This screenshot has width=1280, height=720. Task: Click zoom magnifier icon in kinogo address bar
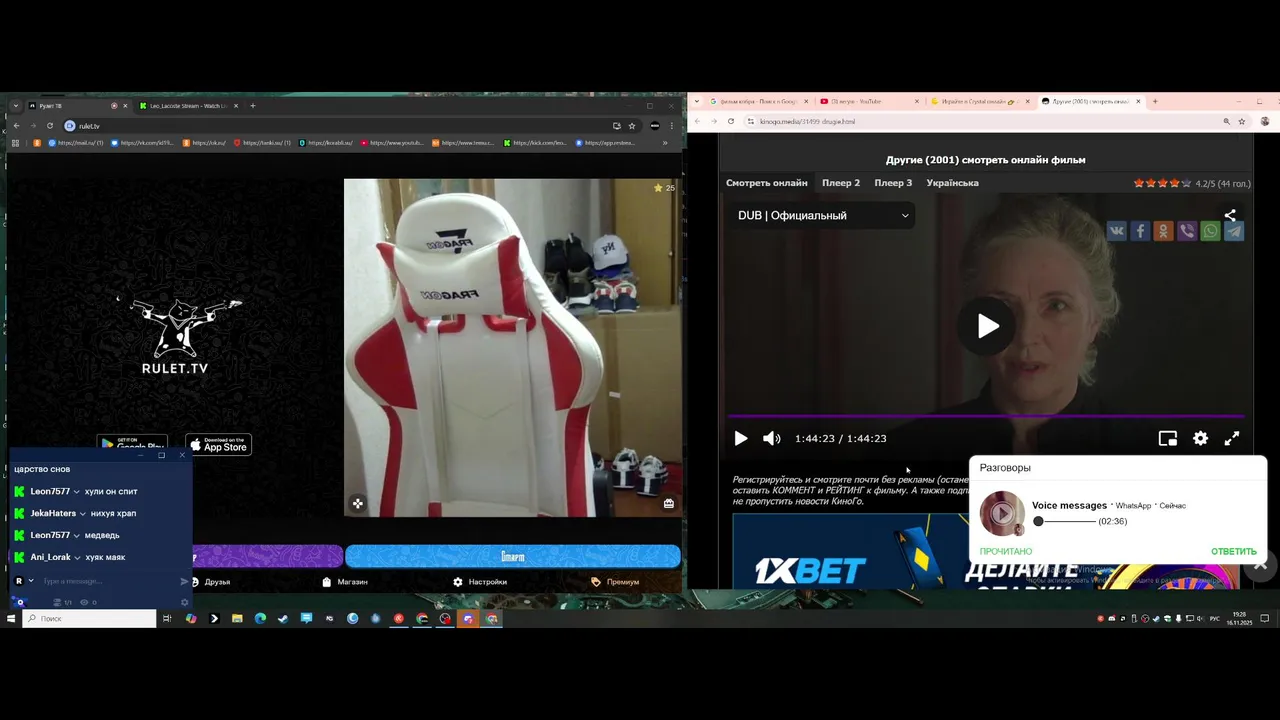point(1226,121)
